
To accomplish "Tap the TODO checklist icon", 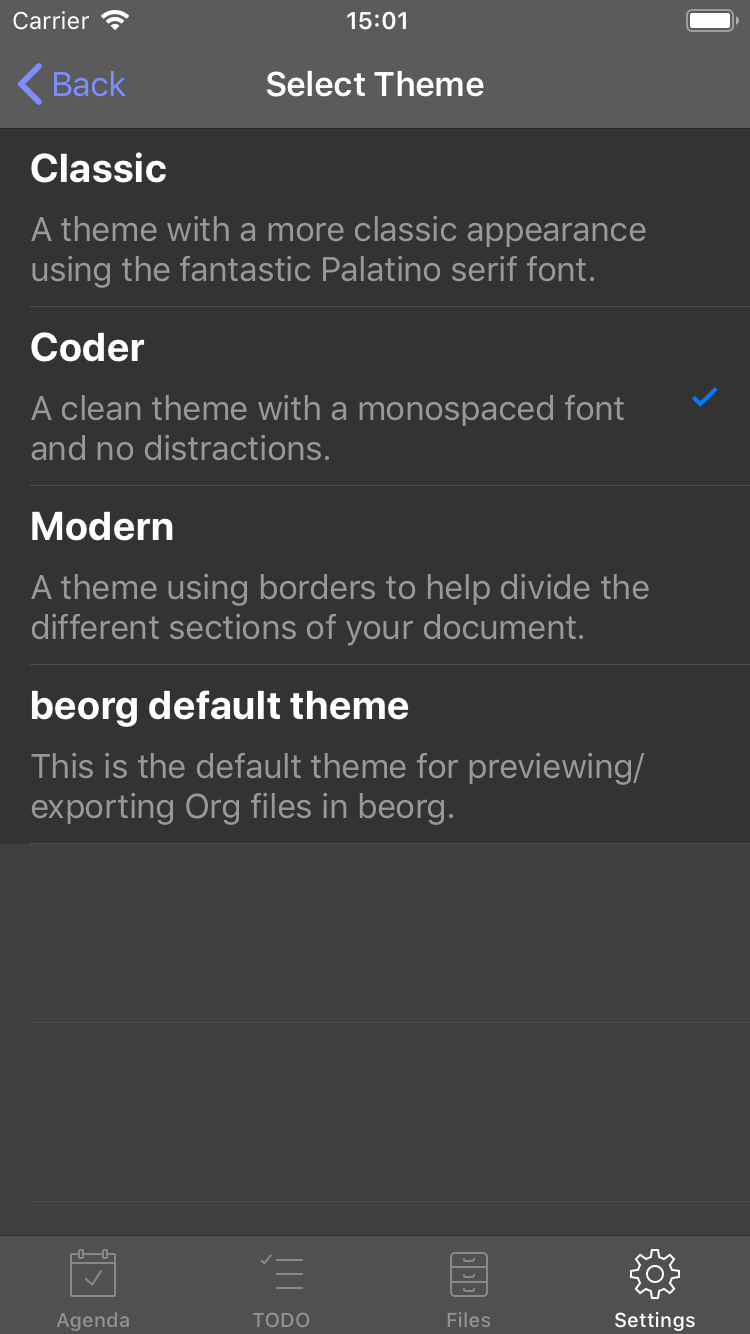I will coord(281,1273).
